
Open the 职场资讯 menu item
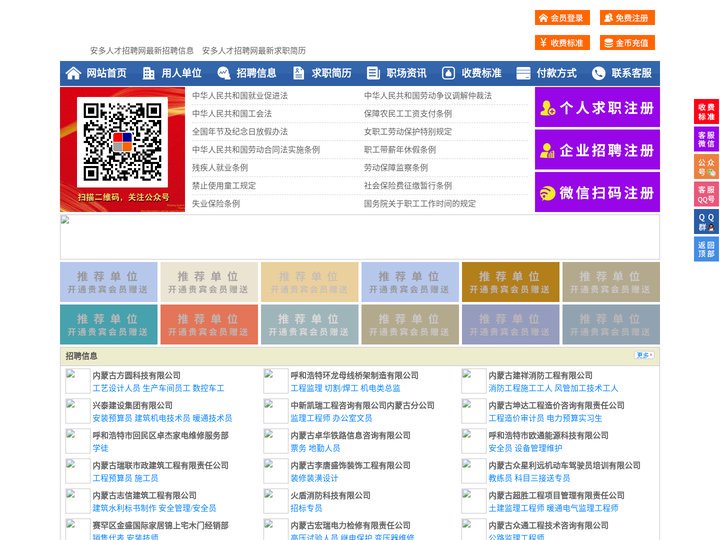pyautogui.click(x=406, y=73)
